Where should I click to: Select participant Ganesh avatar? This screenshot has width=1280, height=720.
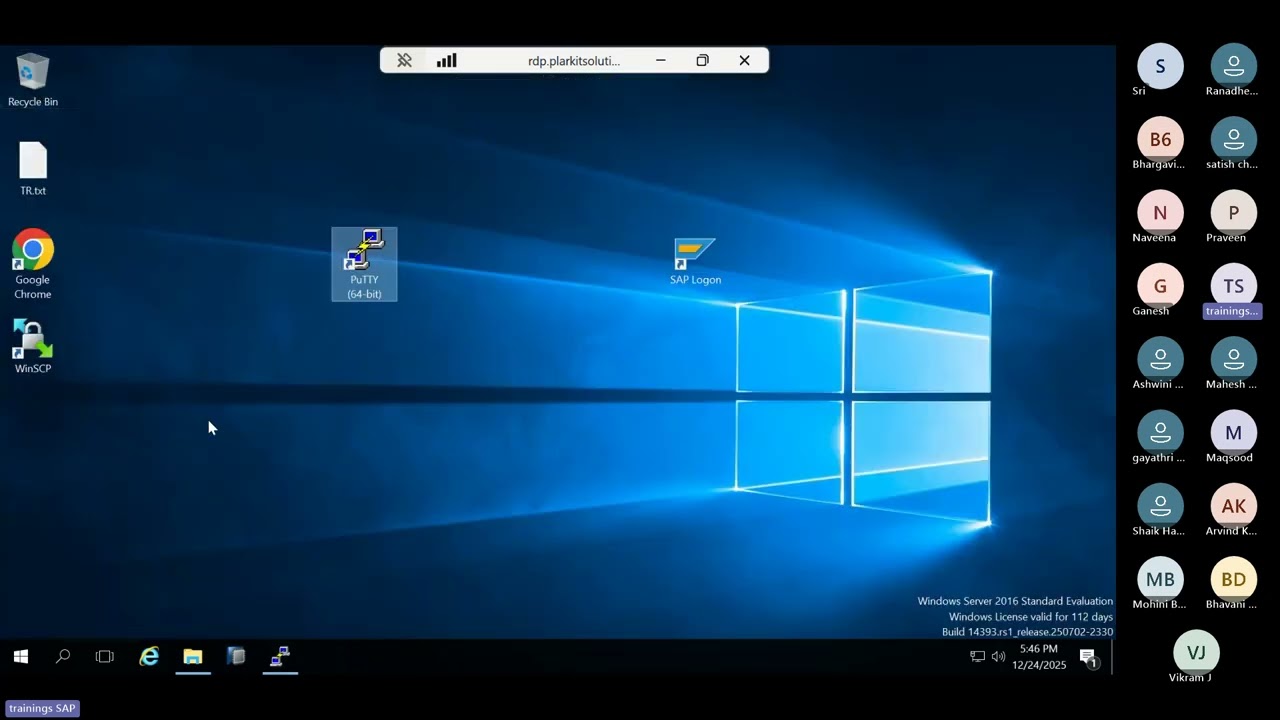pyautogui.click(x=1160, y=286)
